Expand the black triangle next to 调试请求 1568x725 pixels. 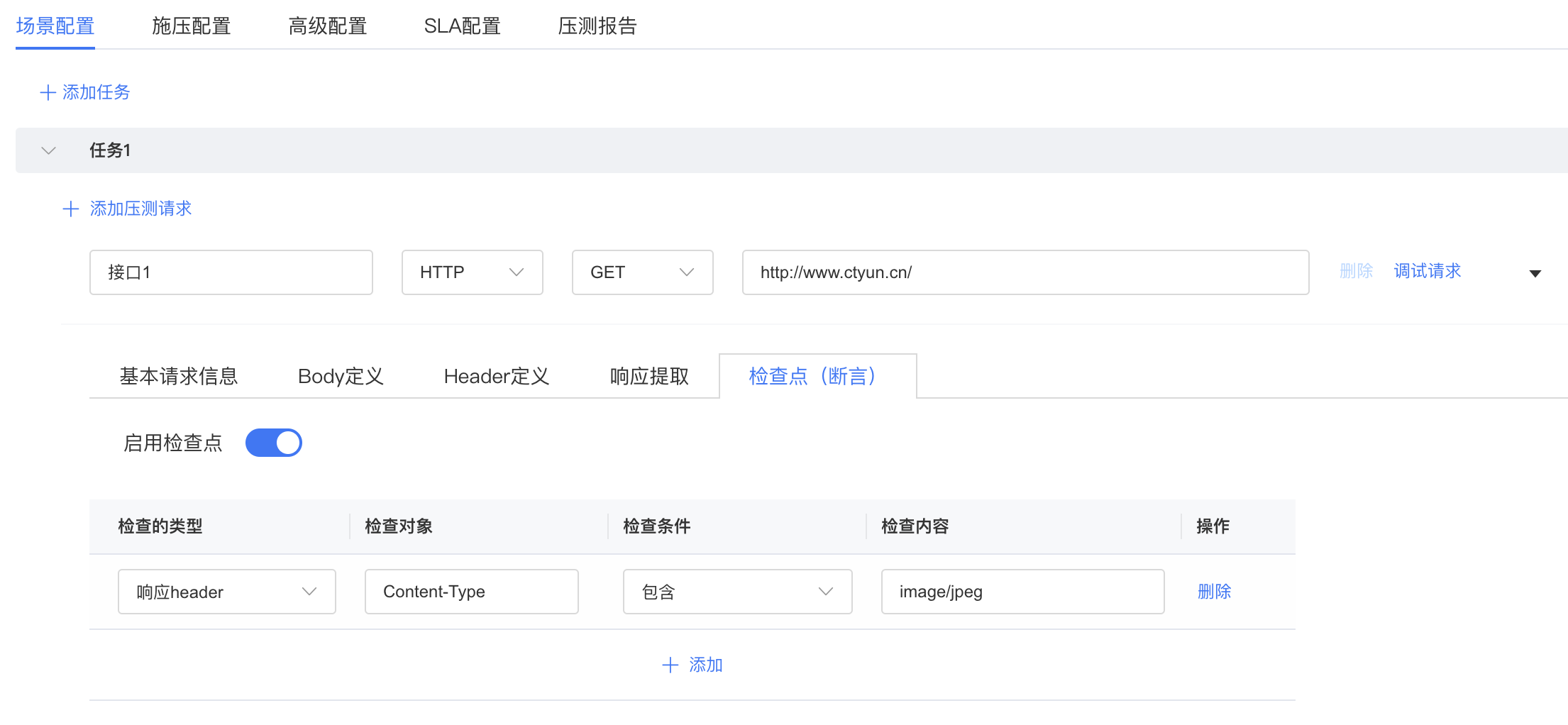pos(1535,274)
